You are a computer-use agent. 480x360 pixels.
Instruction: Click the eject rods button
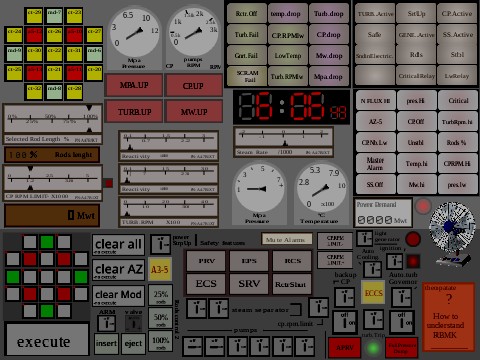tap(133, 344)
